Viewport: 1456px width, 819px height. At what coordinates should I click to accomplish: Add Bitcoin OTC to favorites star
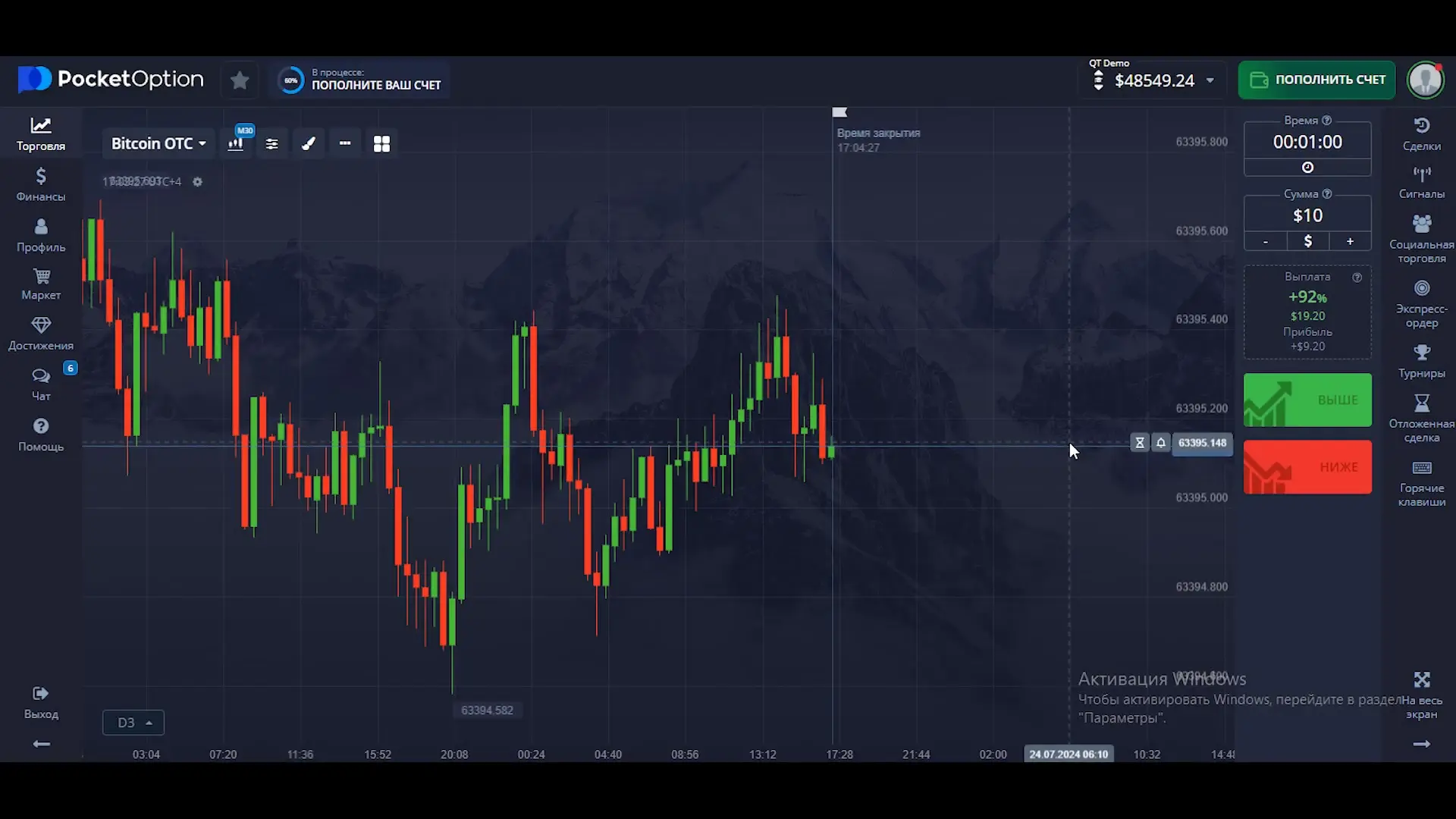240,80
